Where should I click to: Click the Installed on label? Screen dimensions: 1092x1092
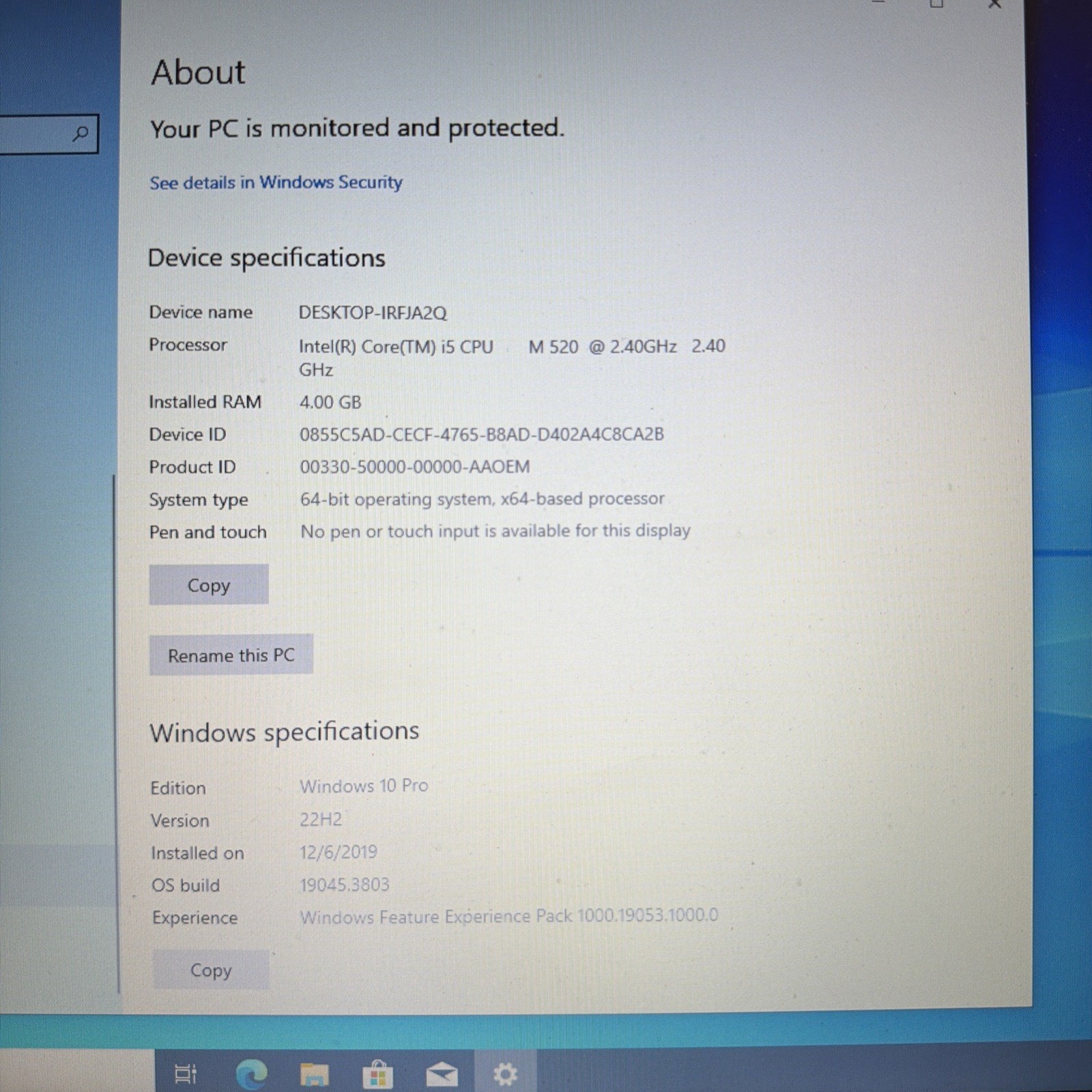[197, 853]
